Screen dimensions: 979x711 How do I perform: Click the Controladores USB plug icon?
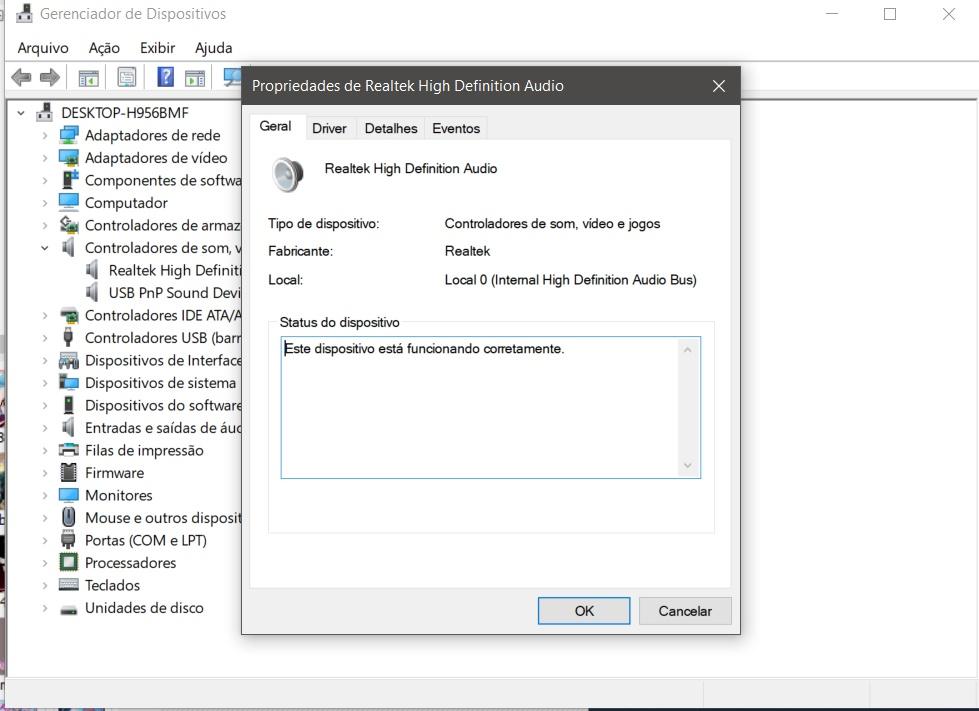pos(68,337)
